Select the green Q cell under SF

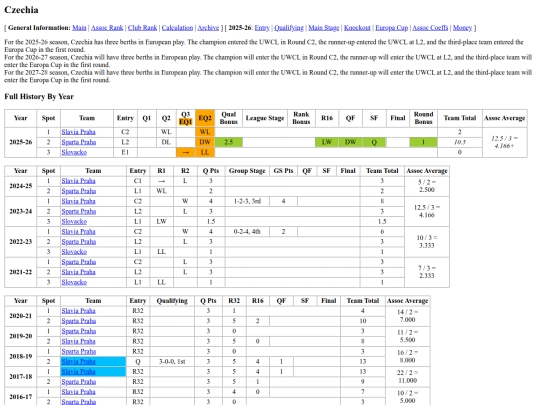click(x=374, y=142)
